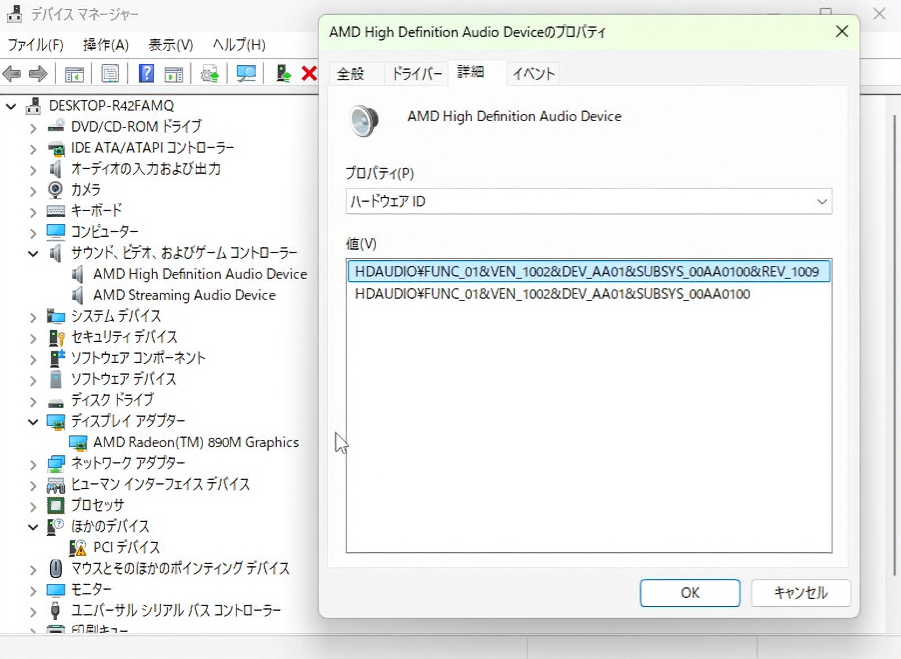The width and height of the screenshot is (901, 659).
Task: Select the PCI デバイス warning icon entry
Action: (x=78, y=548)
